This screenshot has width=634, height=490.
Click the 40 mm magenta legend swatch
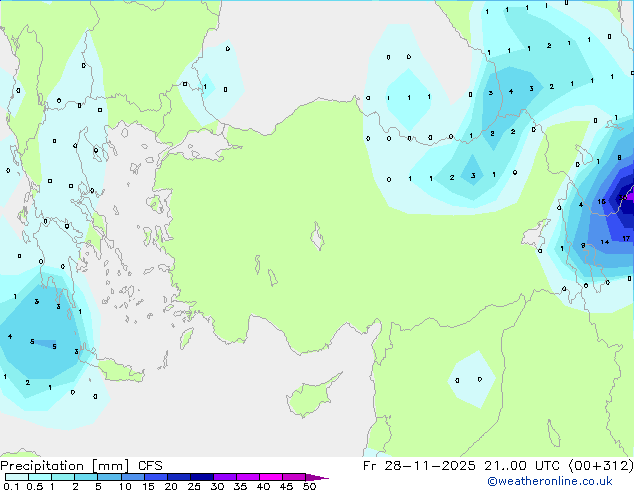pos(271,477)
